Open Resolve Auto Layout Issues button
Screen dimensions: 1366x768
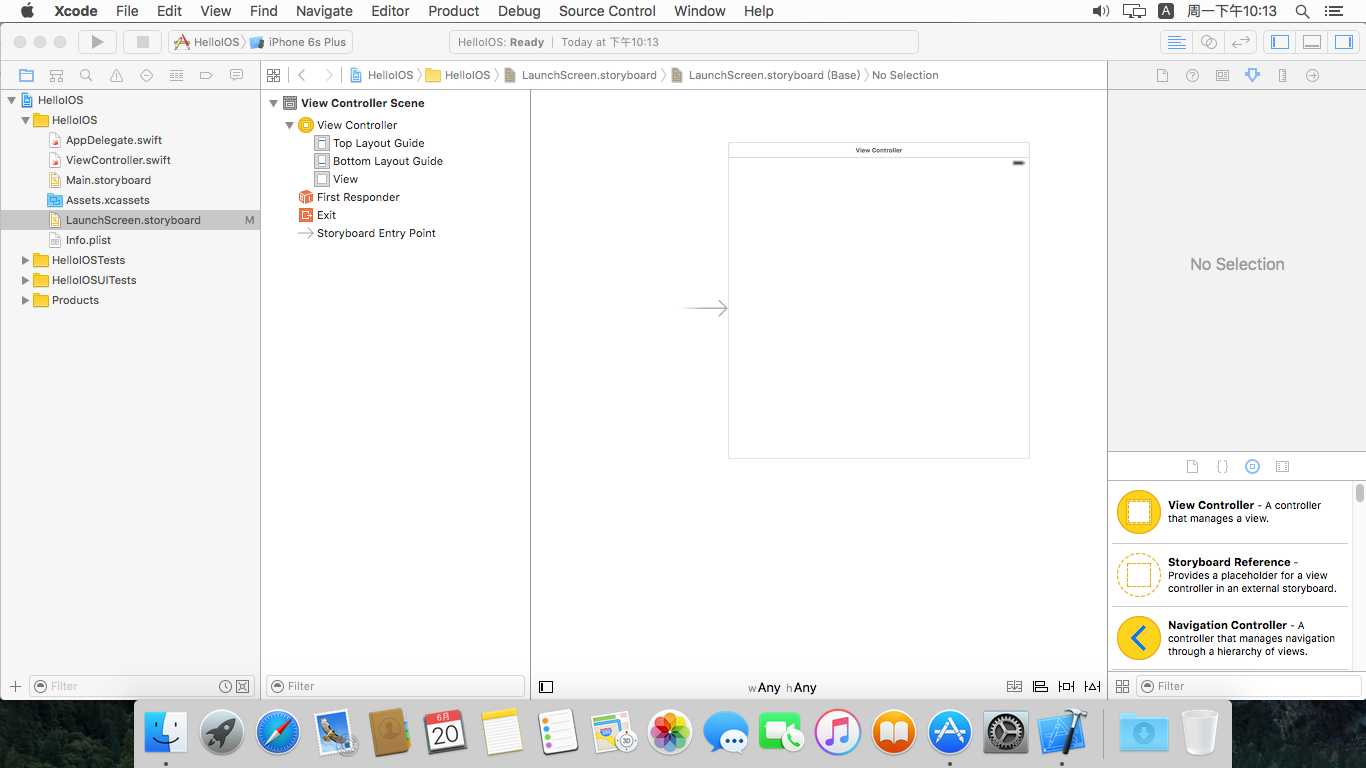(x=1093, y=687)
